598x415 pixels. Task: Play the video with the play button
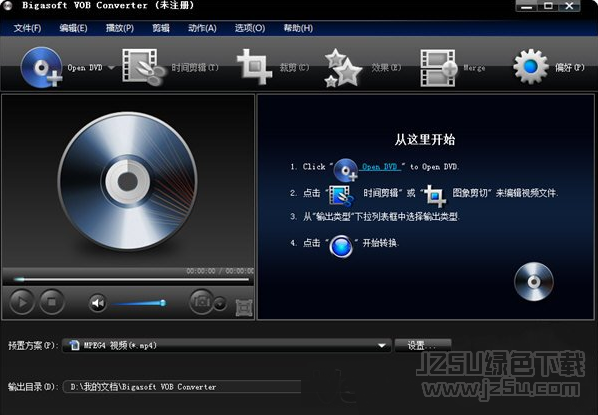[x=22, y=302]
